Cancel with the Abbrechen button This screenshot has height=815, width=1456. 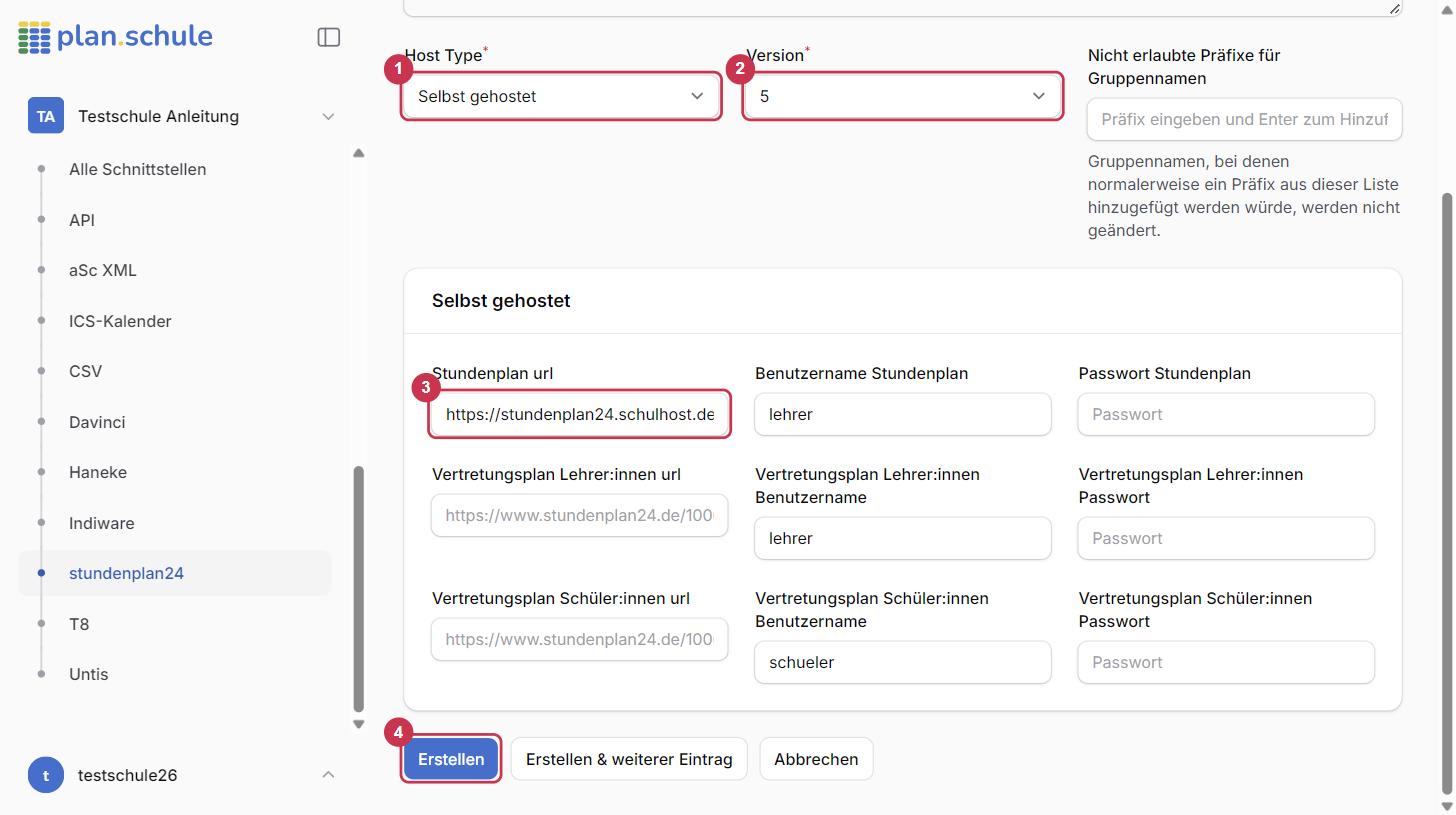pyautogui.click(x=816, y=759)
